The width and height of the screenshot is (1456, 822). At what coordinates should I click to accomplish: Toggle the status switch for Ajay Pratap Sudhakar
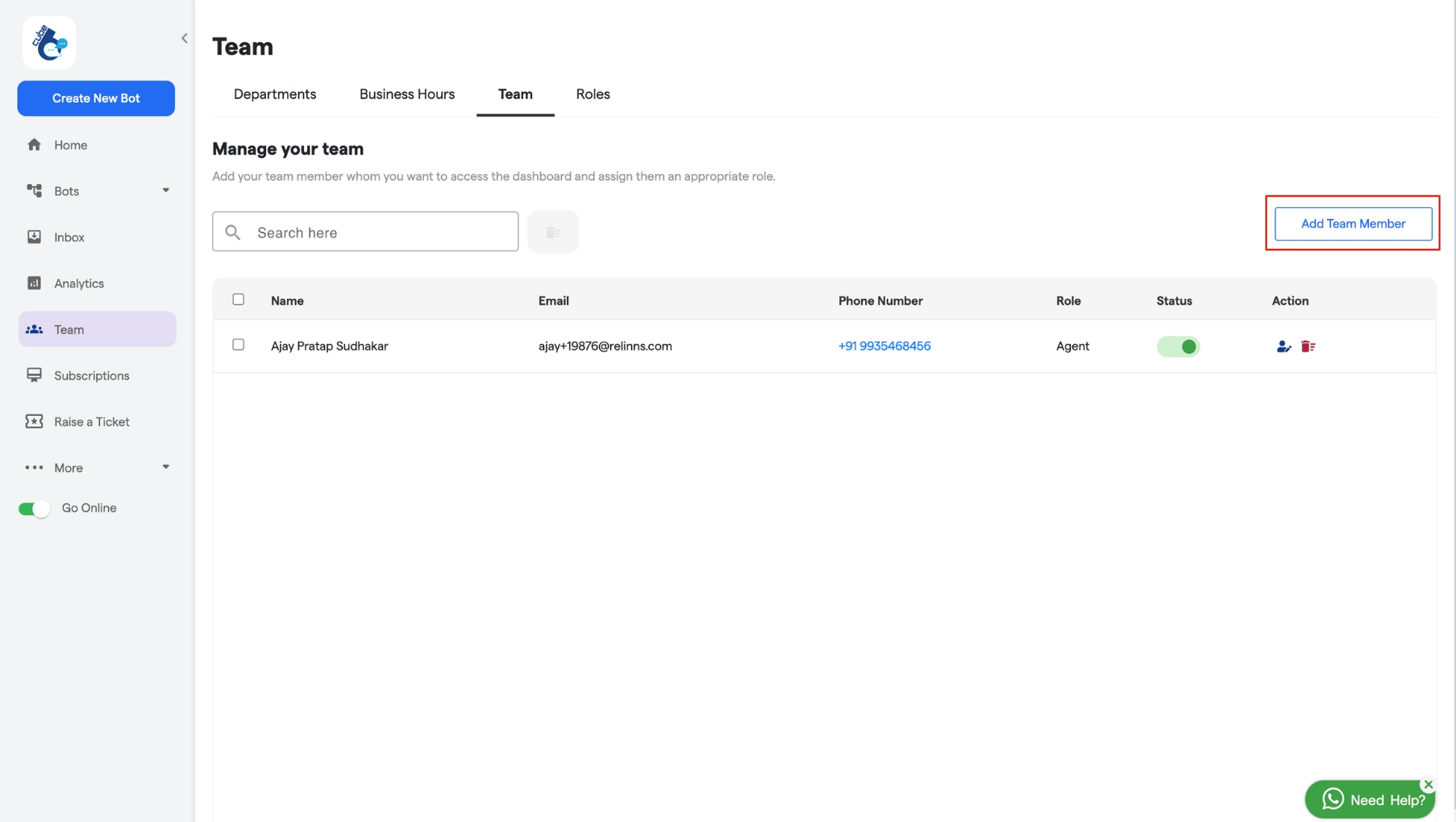pyautogui.click(x=1179, y=347)
